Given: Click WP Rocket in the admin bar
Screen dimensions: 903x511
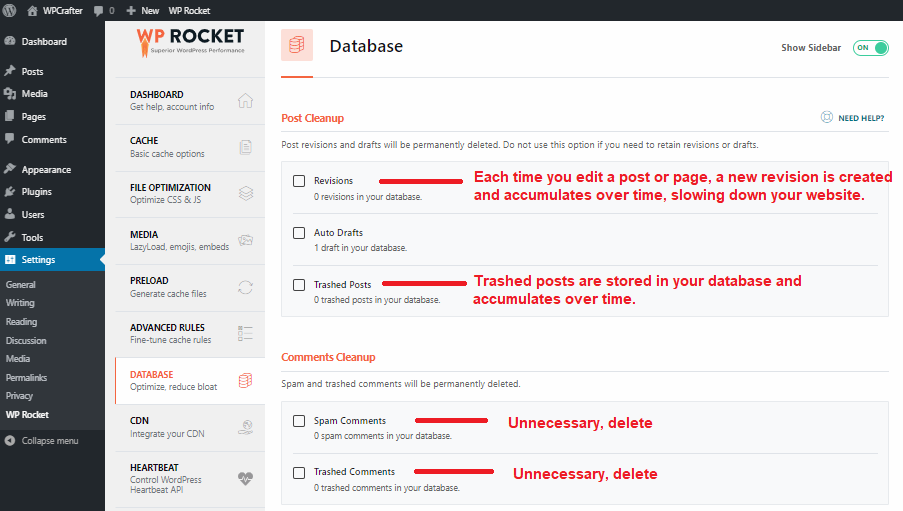Looking at the screenshot, I should point(189,10).
